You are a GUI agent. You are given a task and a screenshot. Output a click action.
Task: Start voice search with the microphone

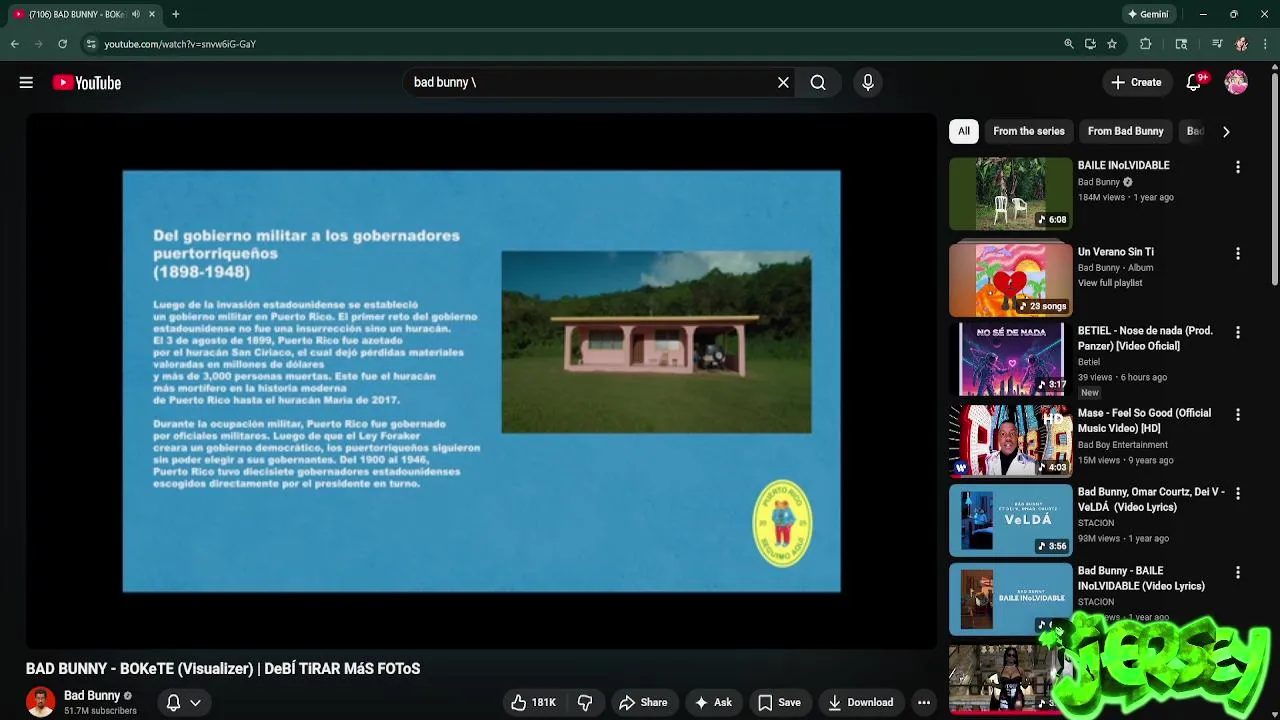[x=868, y=83]
